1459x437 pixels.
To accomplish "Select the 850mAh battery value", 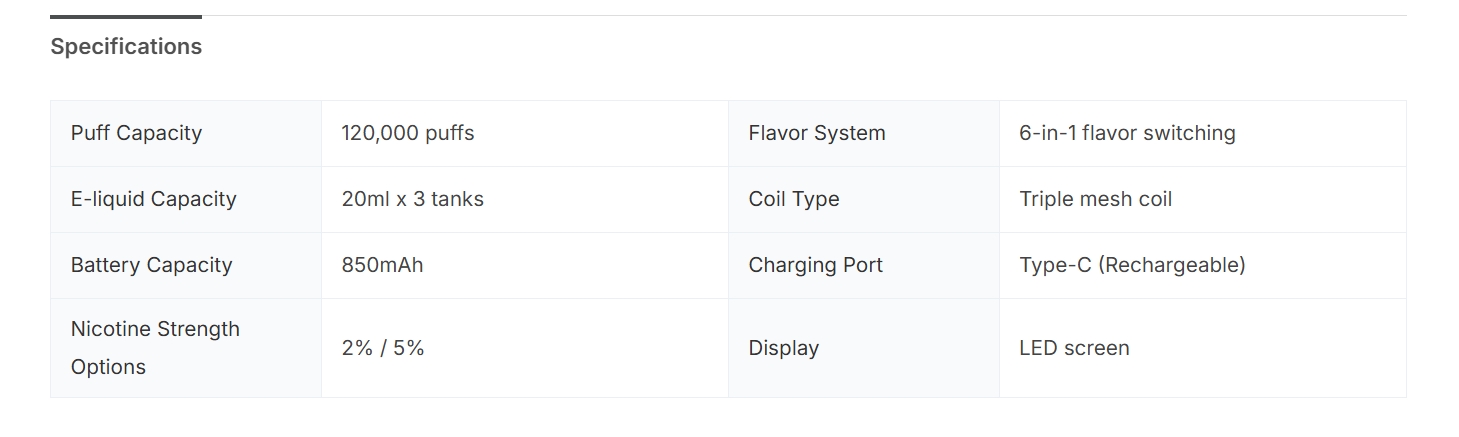I will [382, 265].
